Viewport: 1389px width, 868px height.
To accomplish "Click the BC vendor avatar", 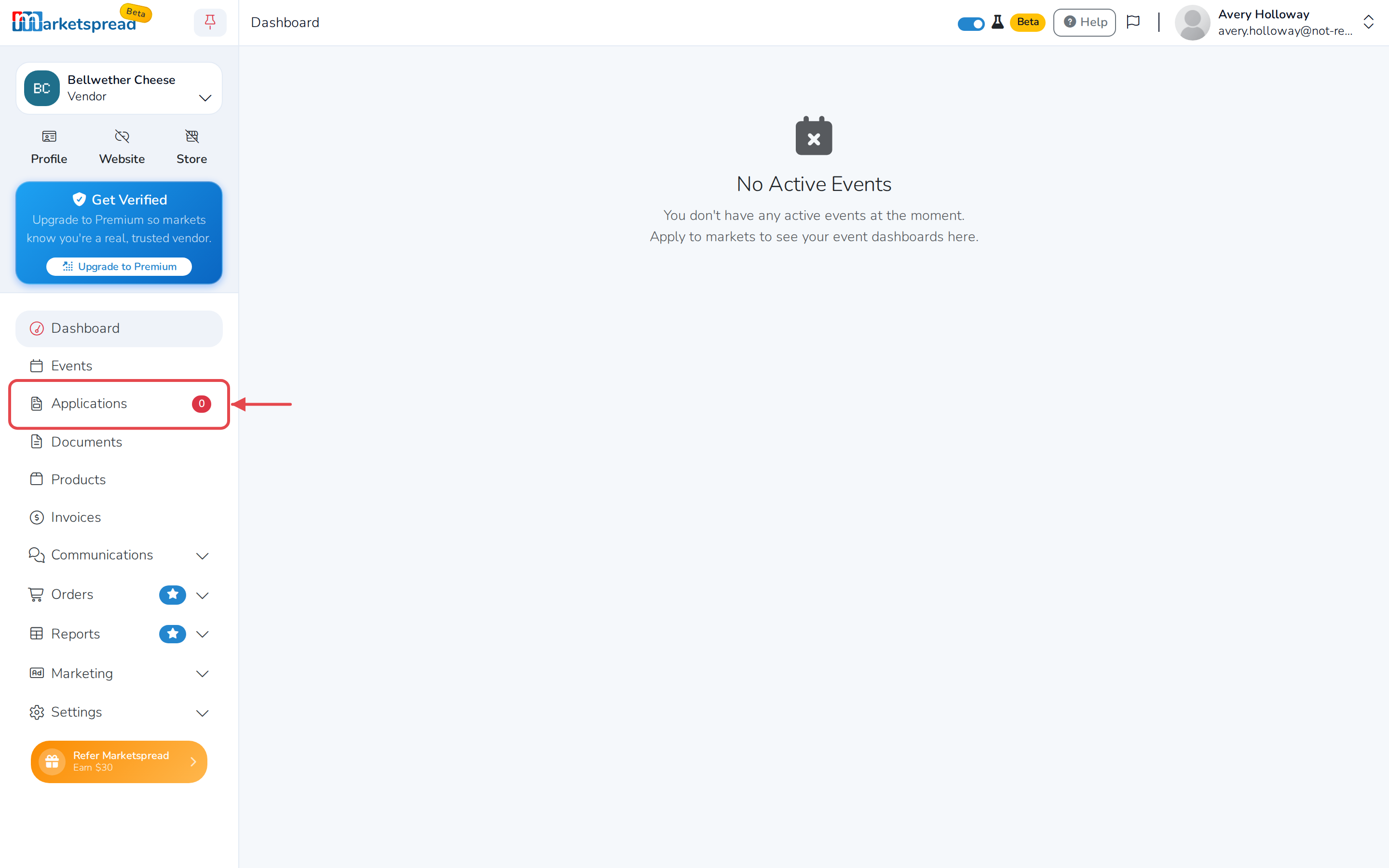I will [42, 88].
